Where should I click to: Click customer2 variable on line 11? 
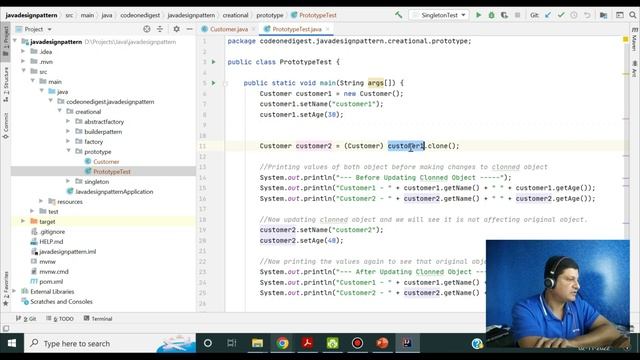(x=313, y=146)
